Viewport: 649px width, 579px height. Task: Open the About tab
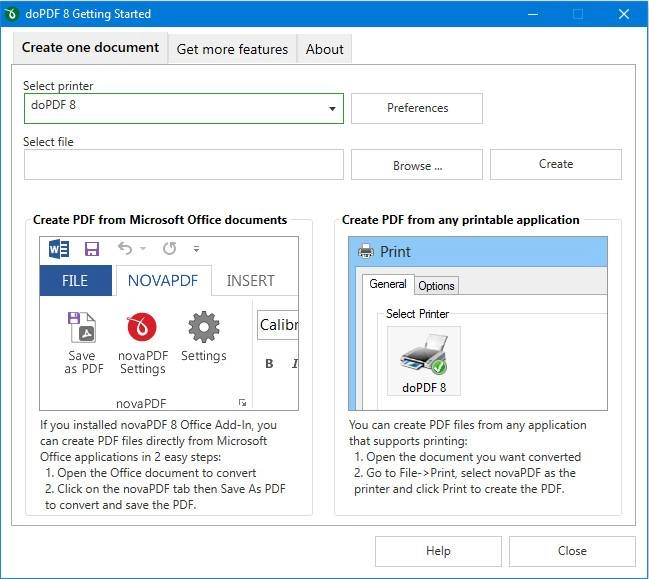[x=324, y=49]
